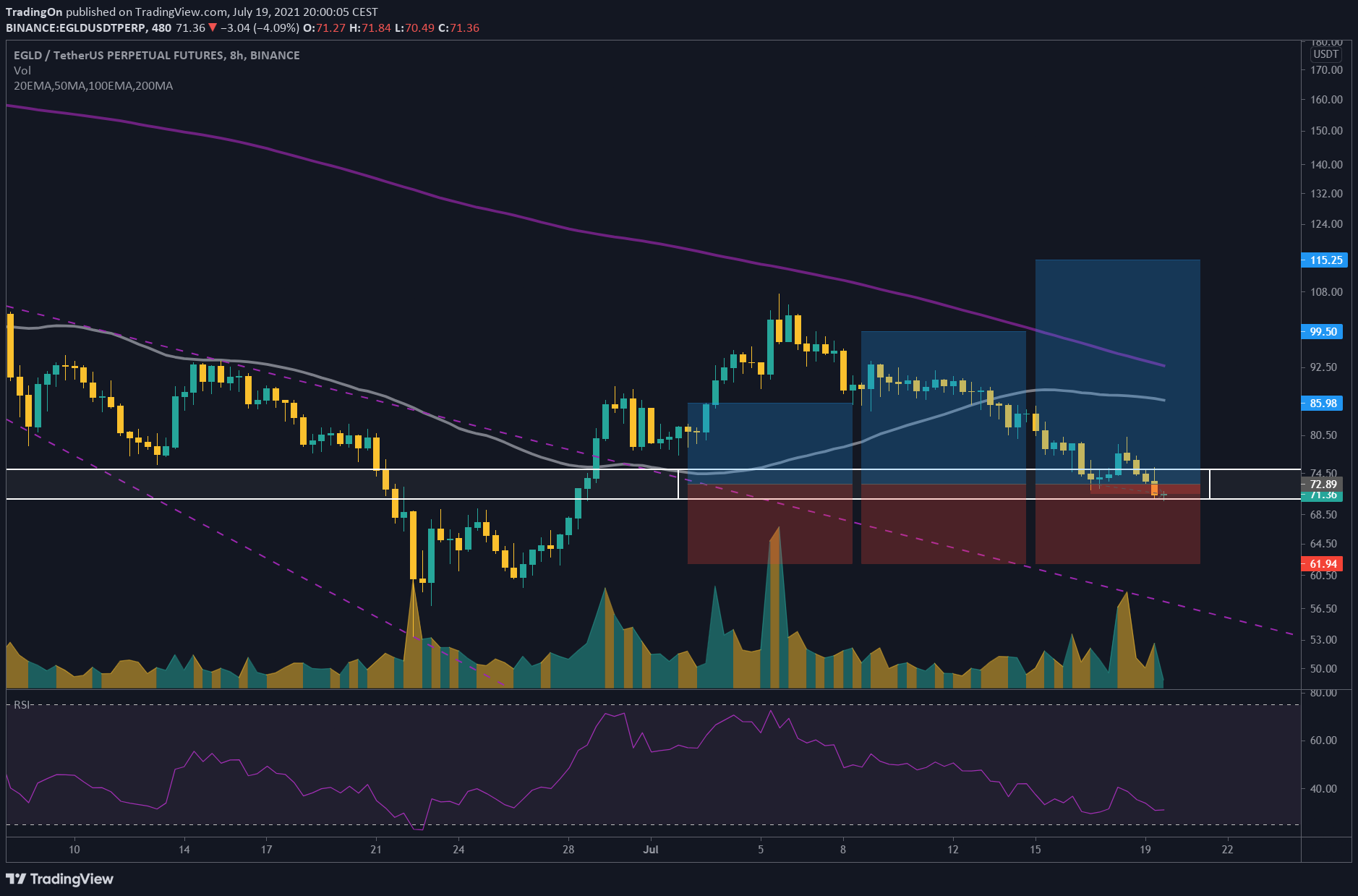
Task: Click the 80.50 price axis label
Action: point(1323,435)
